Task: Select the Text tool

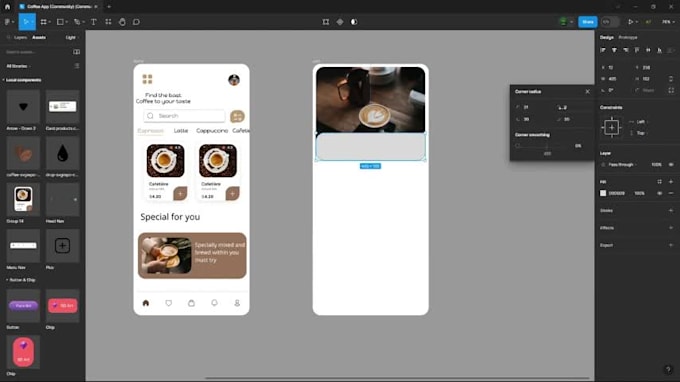Action: coord(94,22)
